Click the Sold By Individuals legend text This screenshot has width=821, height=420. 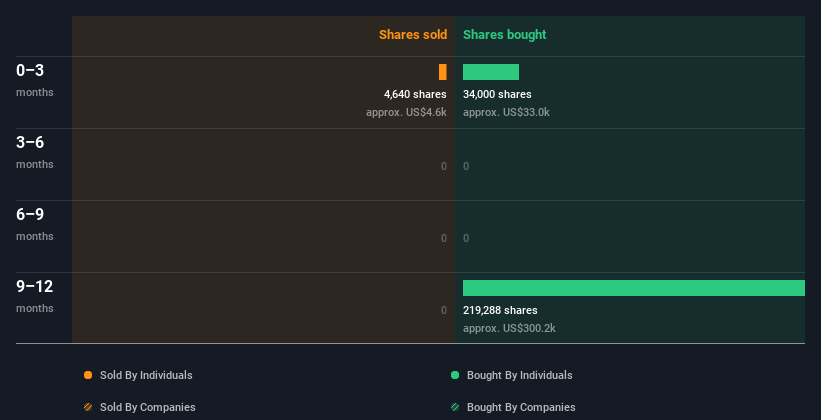coord(146,375)
